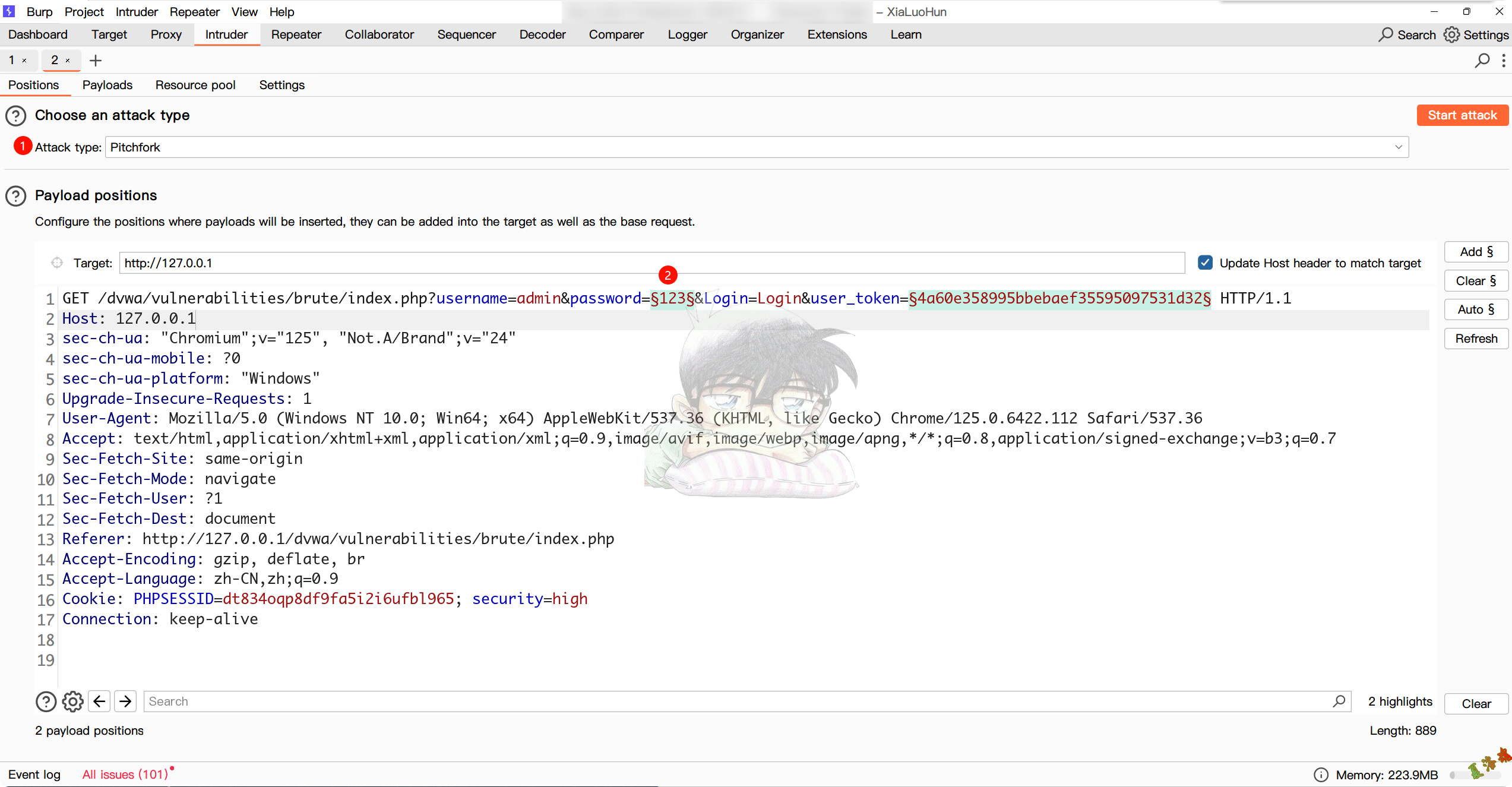
Task: Toggle Update Host header to match target
Action: point(1205,263)
